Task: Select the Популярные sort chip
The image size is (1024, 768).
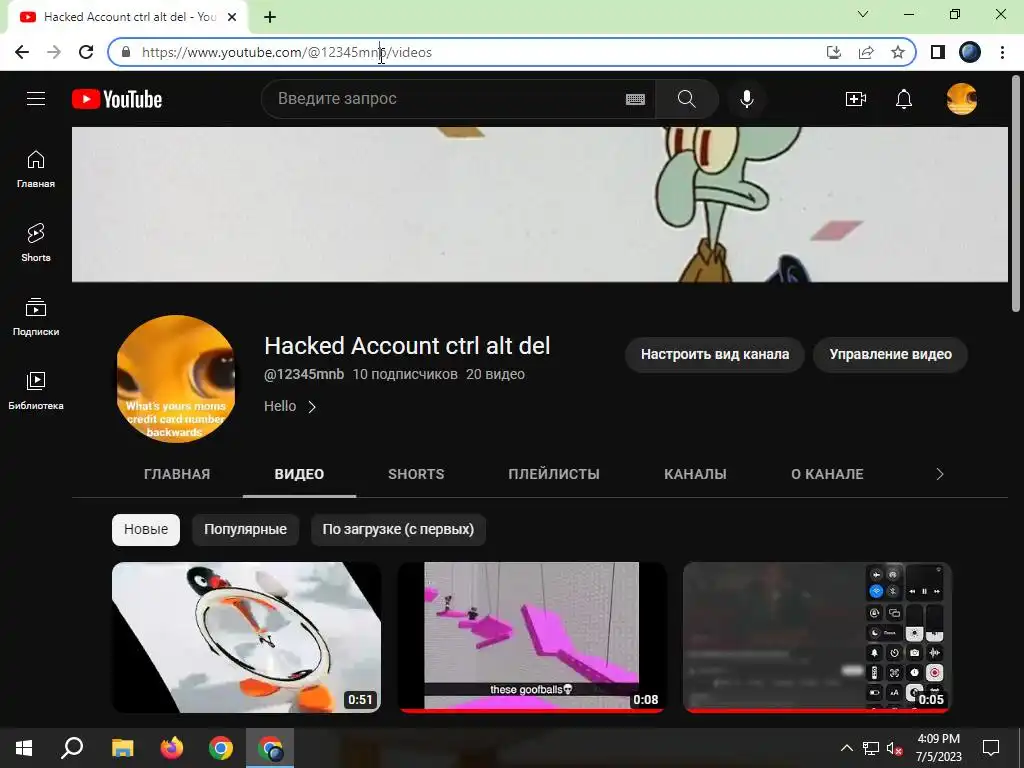Action: pos(245,530)
